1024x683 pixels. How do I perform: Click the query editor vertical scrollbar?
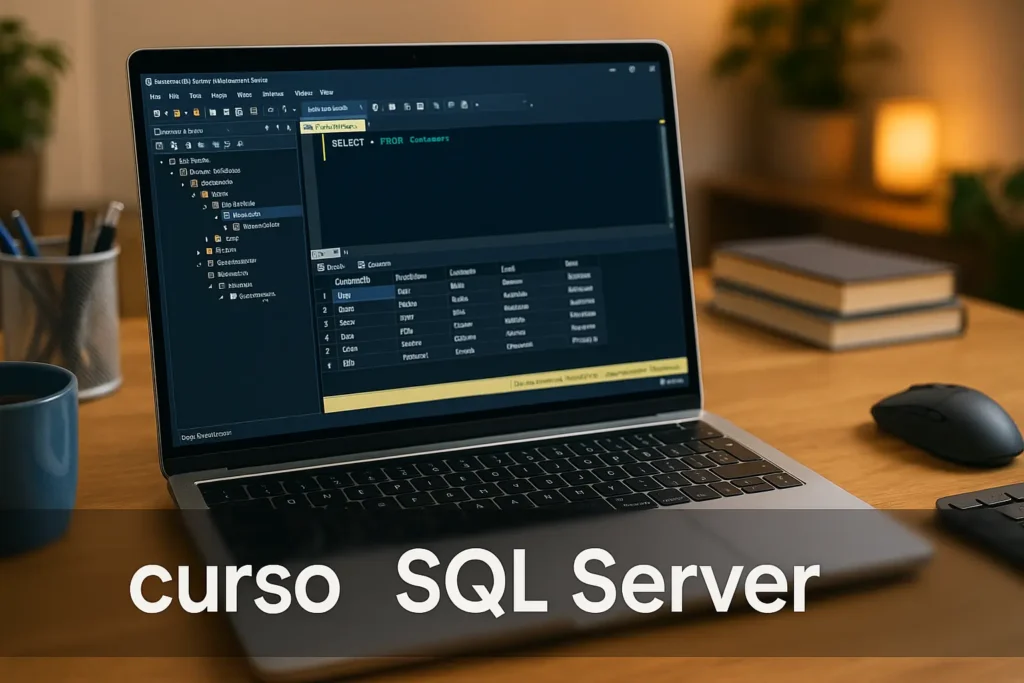[x=665, y=173]
